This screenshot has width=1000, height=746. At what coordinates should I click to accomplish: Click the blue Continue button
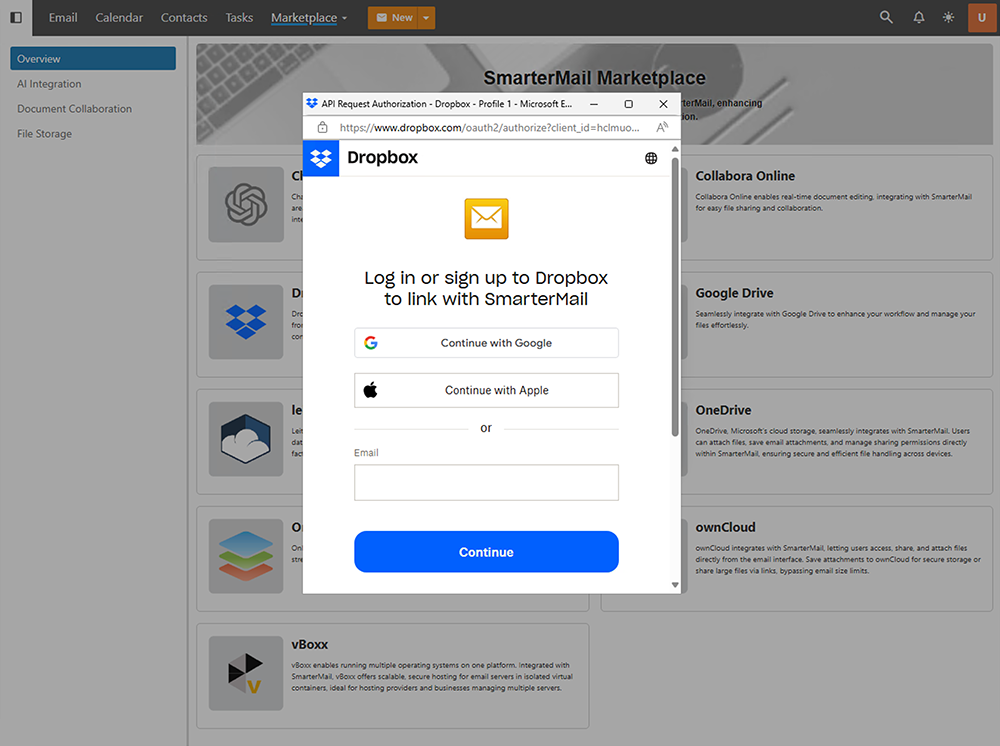click(x=486, y=552)
